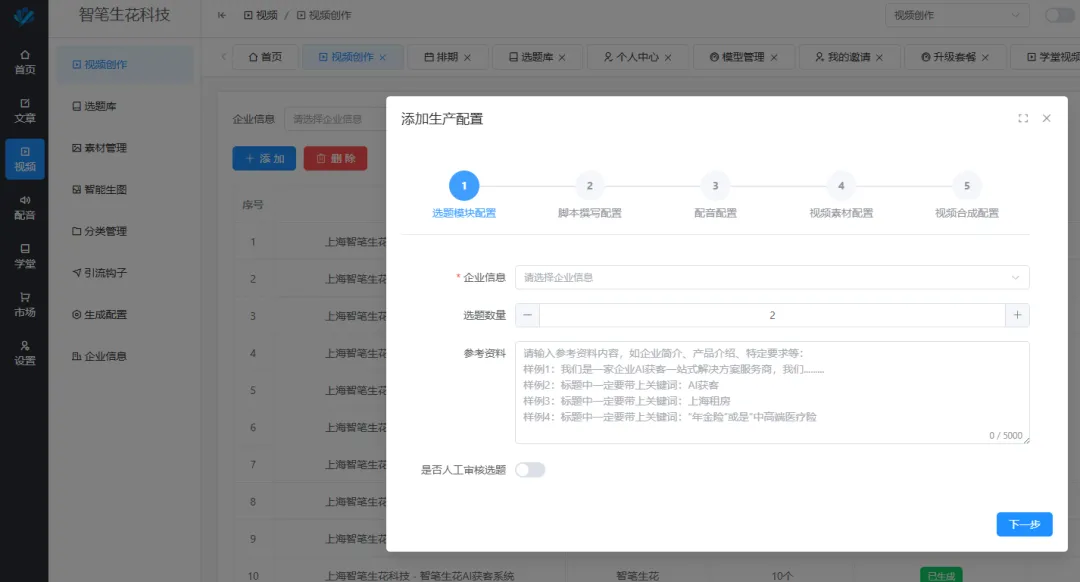Flip the toggle switch at the top right
The height and width of the screenshot is (582, 1080).
point(1058,16)
